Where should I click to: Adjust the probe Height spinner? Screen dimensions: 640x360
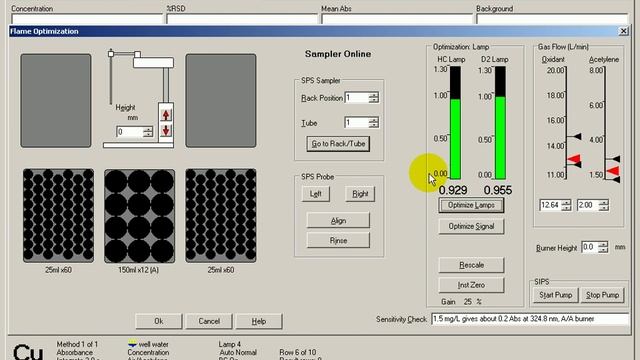click(148, 132)
